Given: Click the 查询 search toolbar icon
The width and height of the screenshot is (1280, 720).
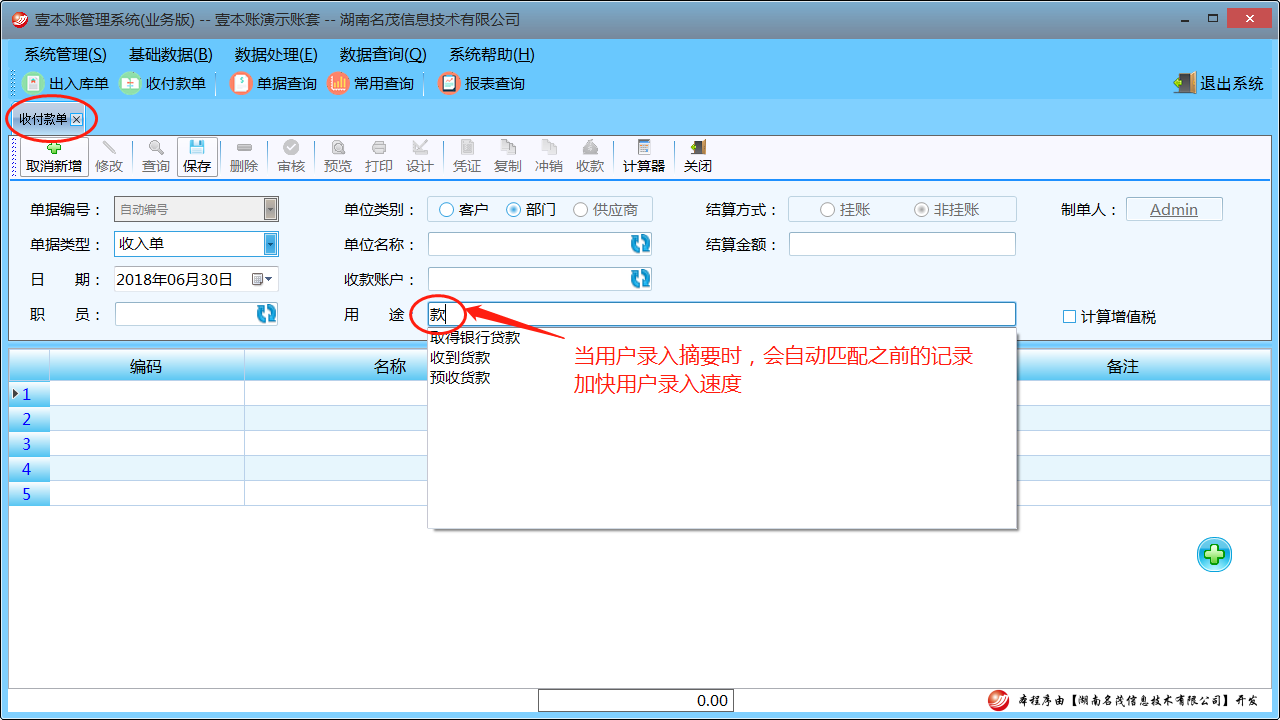Looking at the screenshot, I should [x=155, y=157].
